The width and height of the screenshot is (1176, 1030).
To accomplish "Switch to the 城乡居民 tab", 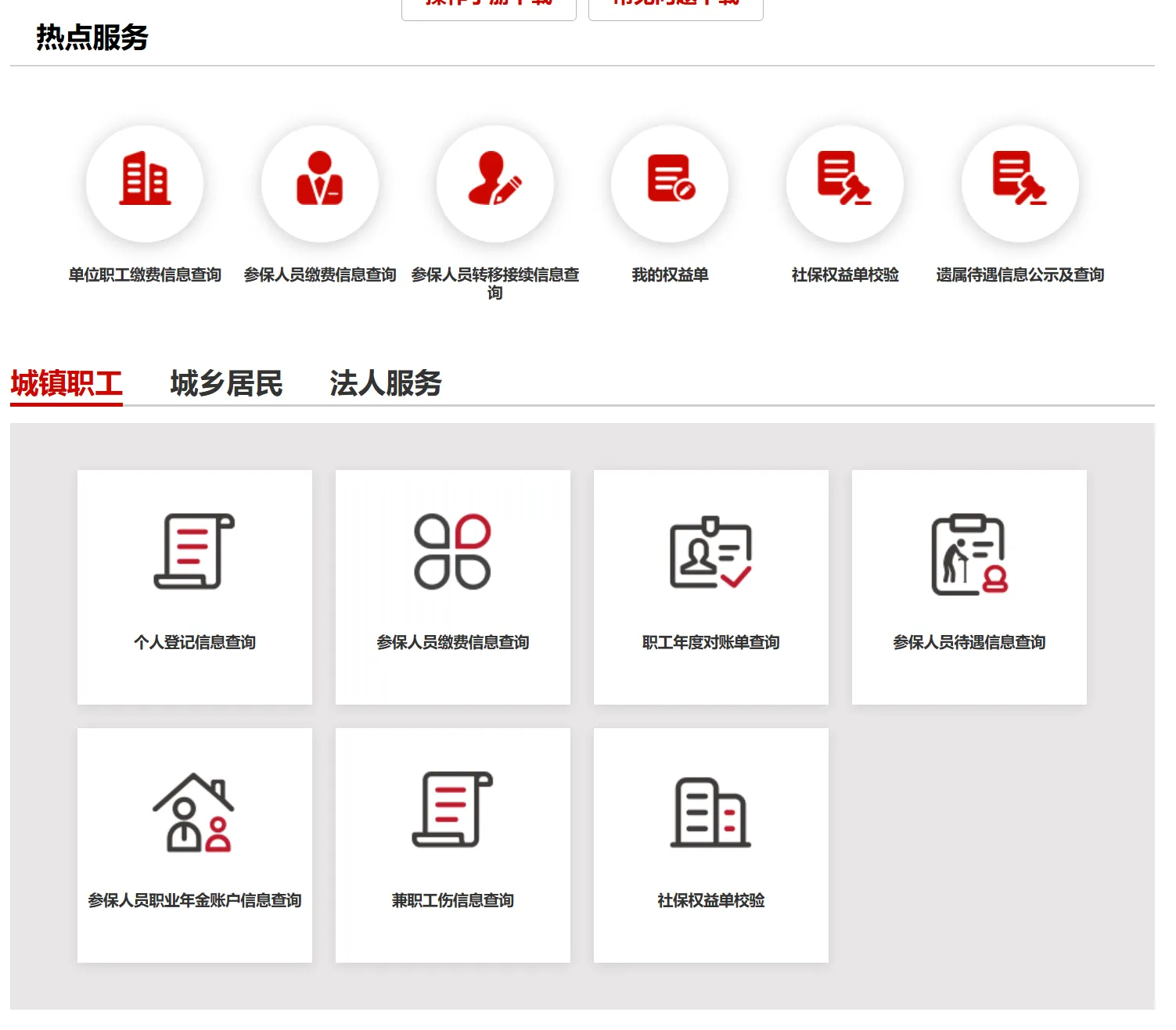I will (226, 384).
